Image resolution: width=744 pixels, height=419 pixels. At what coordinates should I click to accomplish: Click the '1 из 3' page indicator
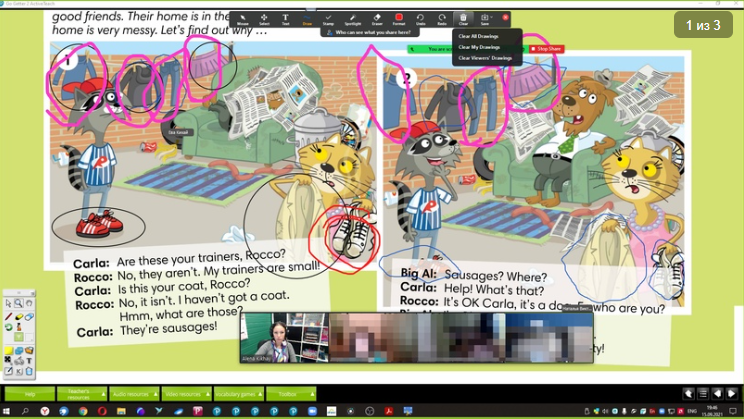click(703, 25)
